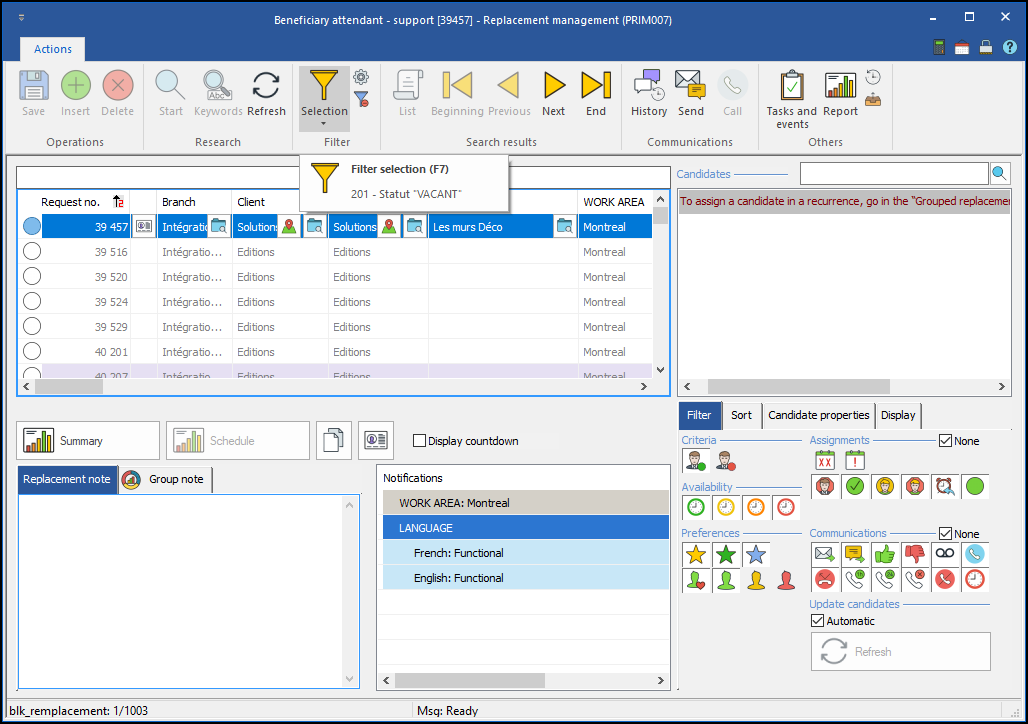Open the Display tab

(x=898, y=415)
